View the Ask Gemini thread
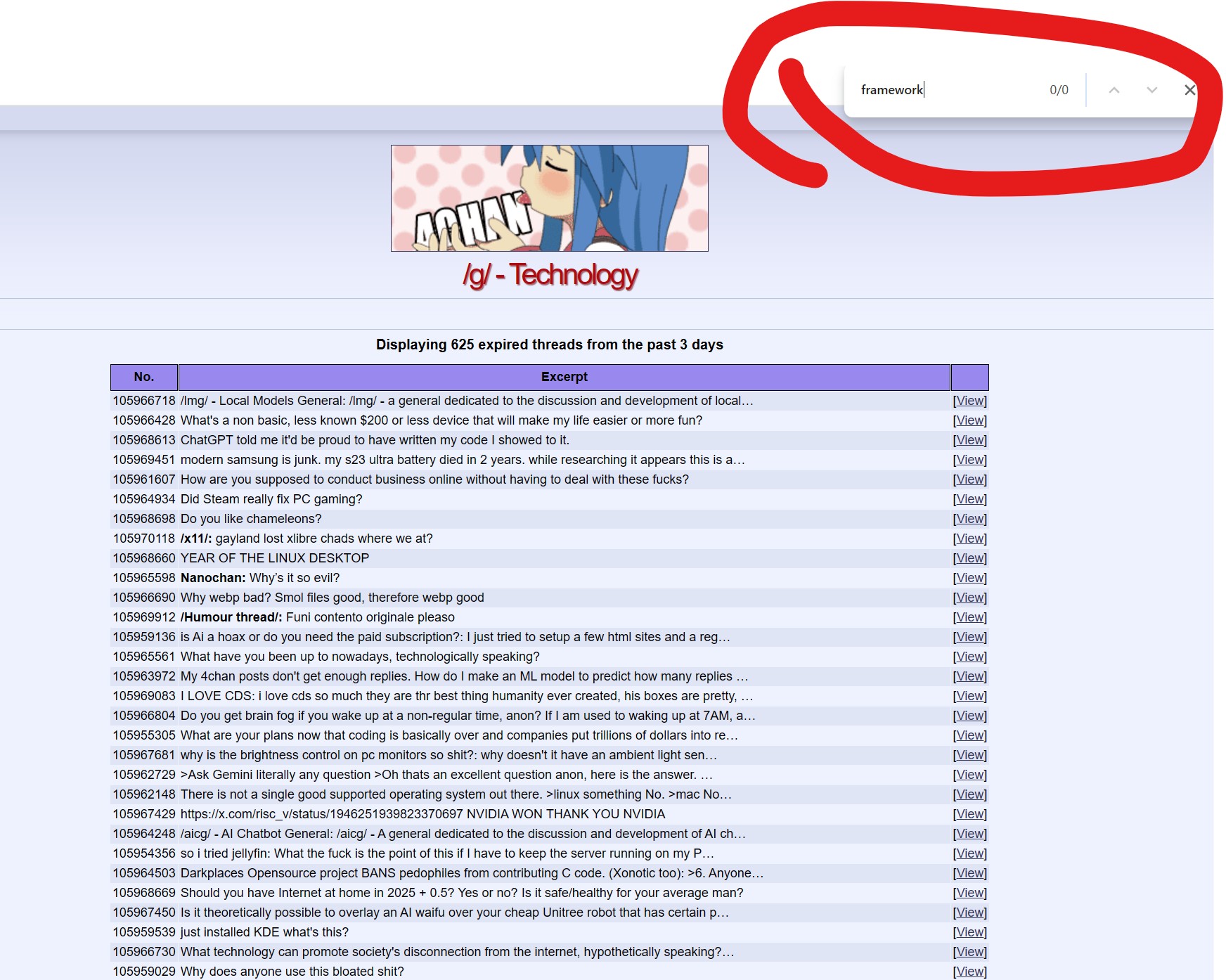The height and width of the screenshot is (980, 1226). click(x=970, y=775)
